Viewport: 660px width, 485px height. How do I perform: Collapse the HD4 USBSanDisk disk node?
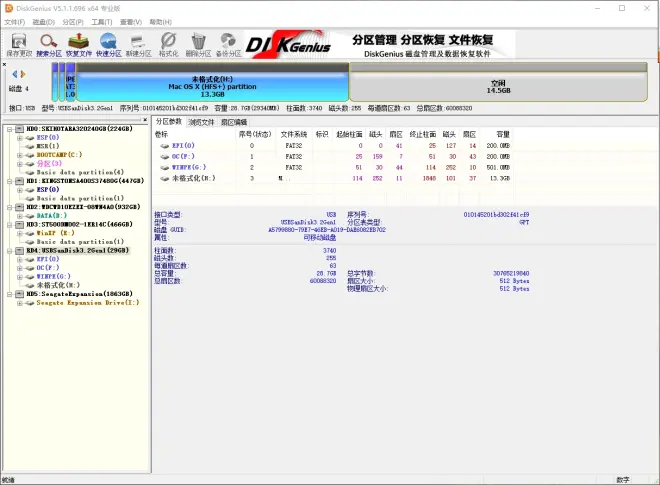click(9, 250)
